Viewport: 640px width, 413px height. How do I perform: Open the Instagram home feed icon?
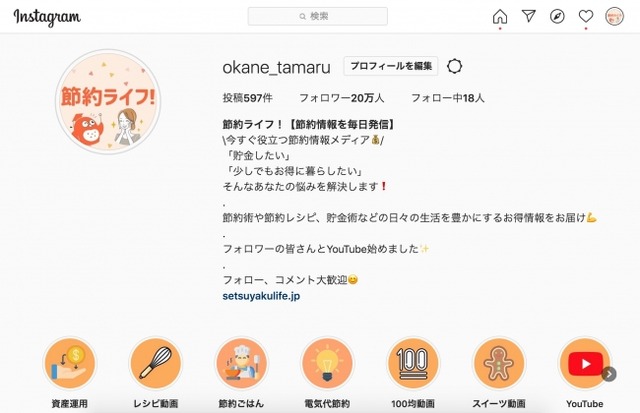(x=500, y=17)
